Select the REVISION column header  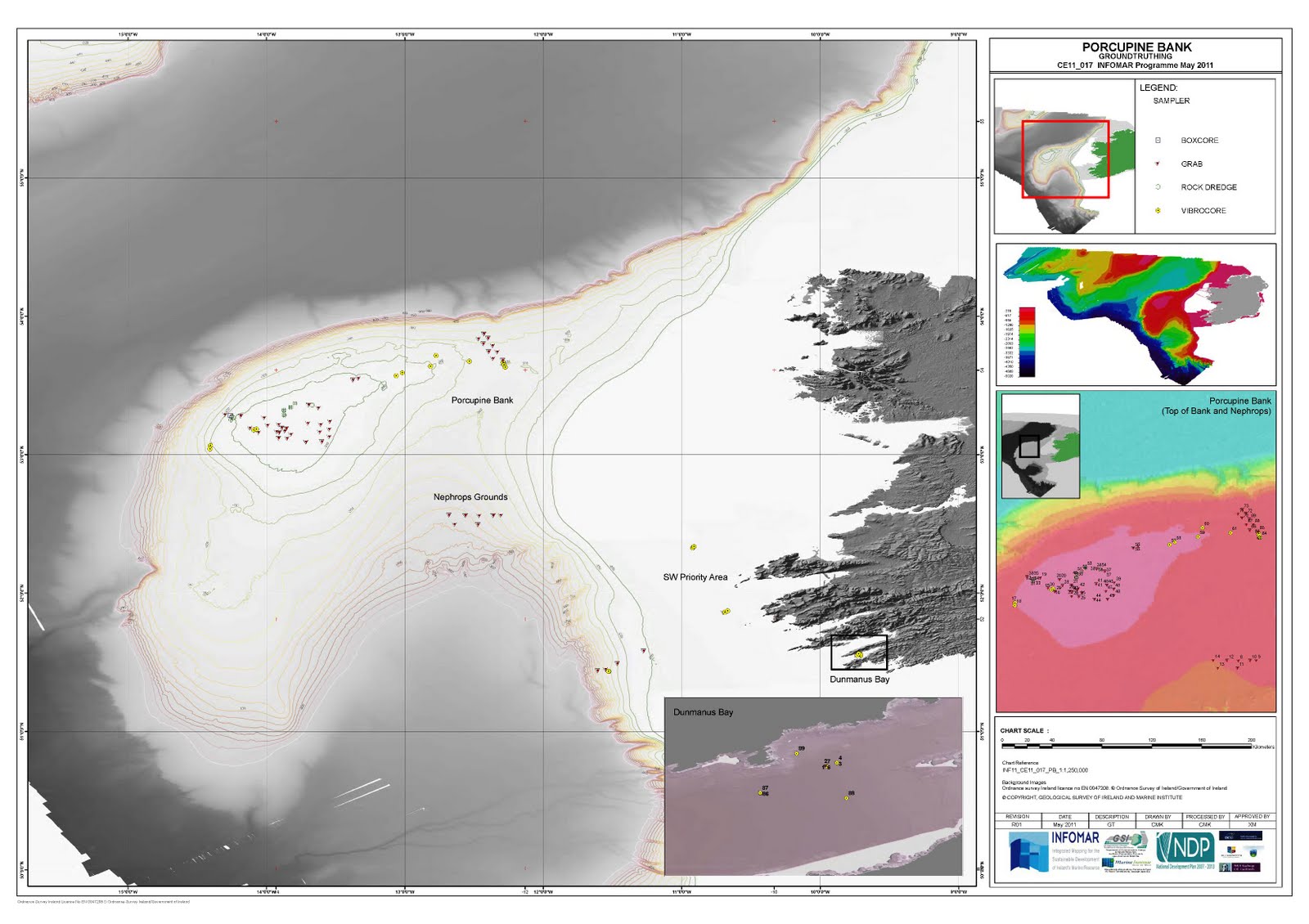(1018, 817)
